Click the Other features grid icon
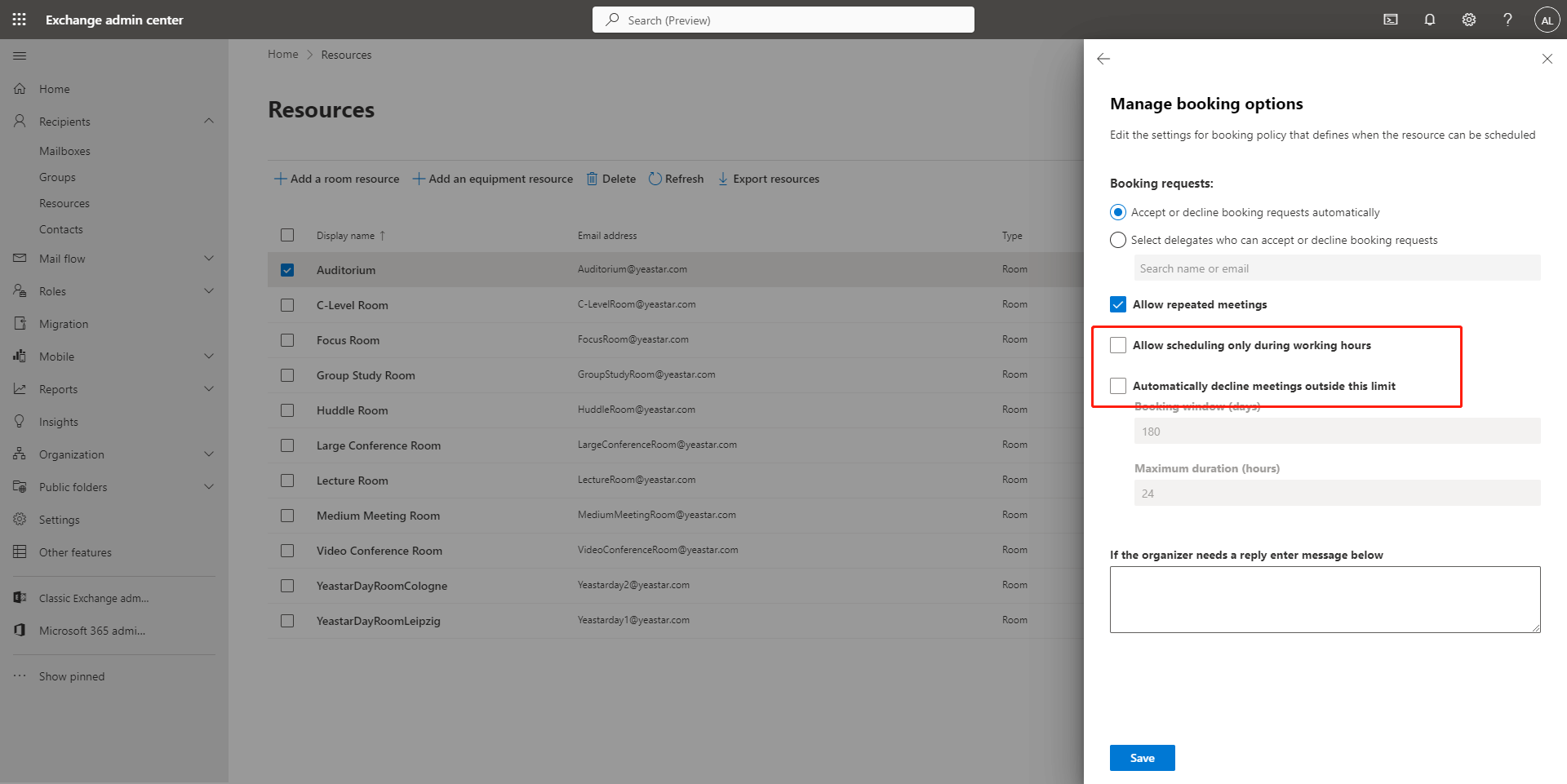Viewport: 1567px width, 784px height. (x=20, y=551)
